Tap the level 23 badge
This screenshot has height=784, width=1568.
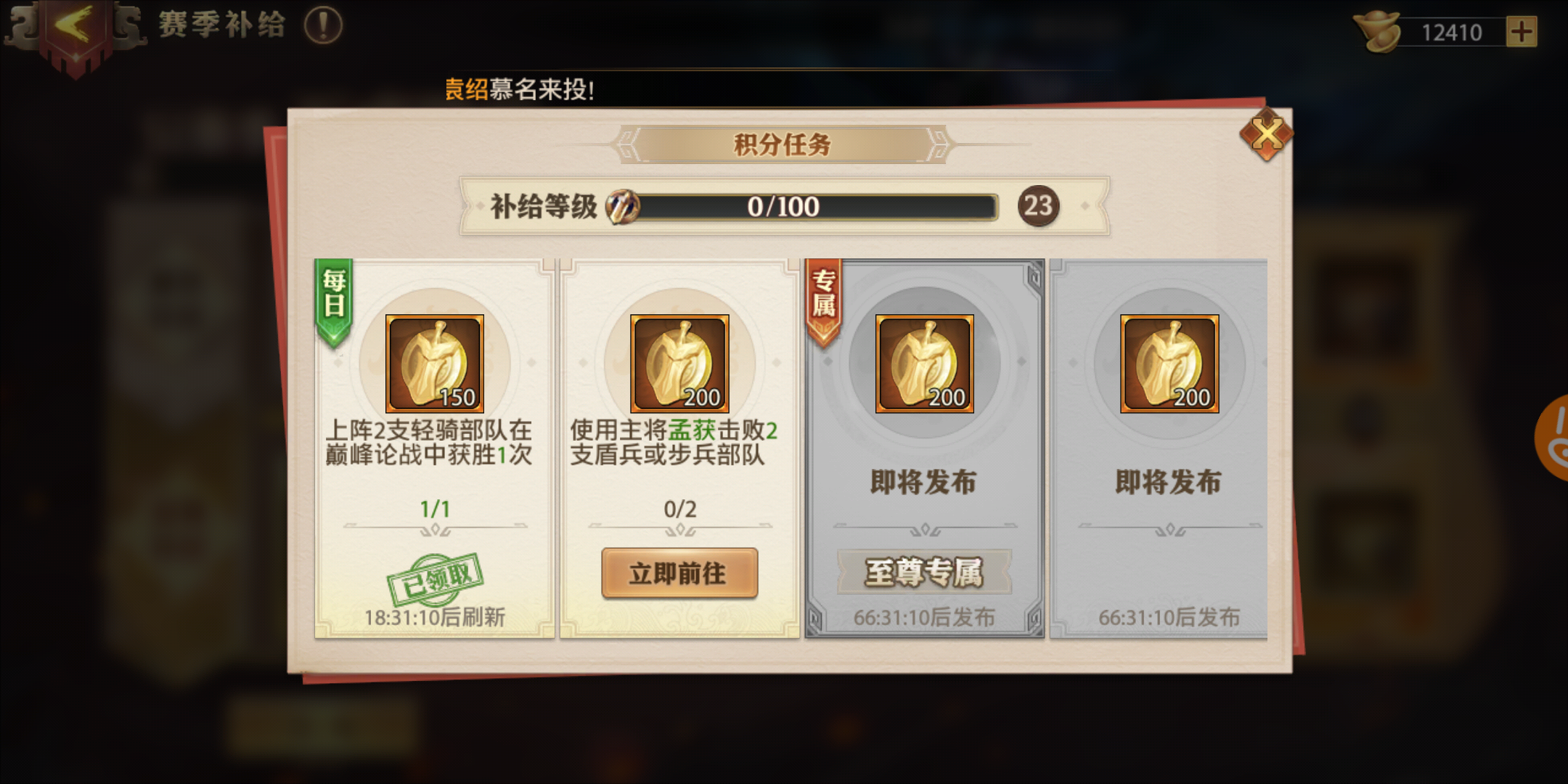(1038, 206)
